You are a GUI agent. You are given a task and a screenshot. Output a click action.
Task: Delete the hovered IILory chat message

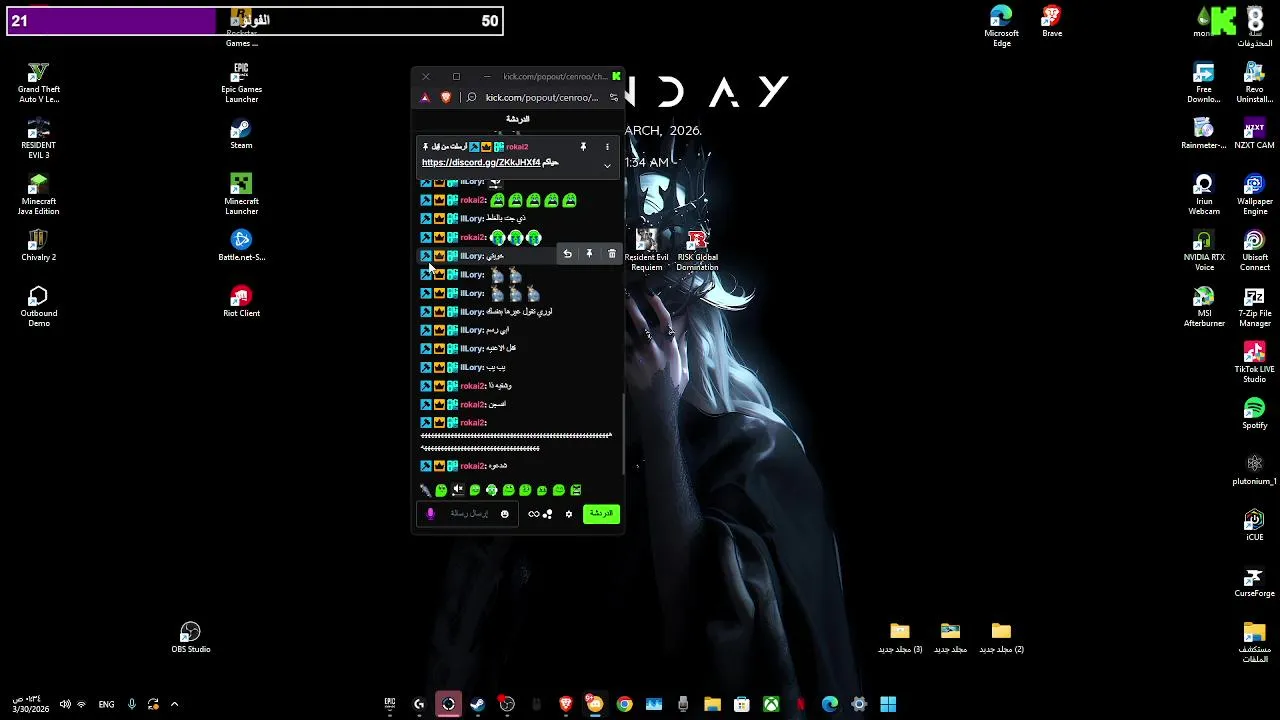tap(612, 254)
